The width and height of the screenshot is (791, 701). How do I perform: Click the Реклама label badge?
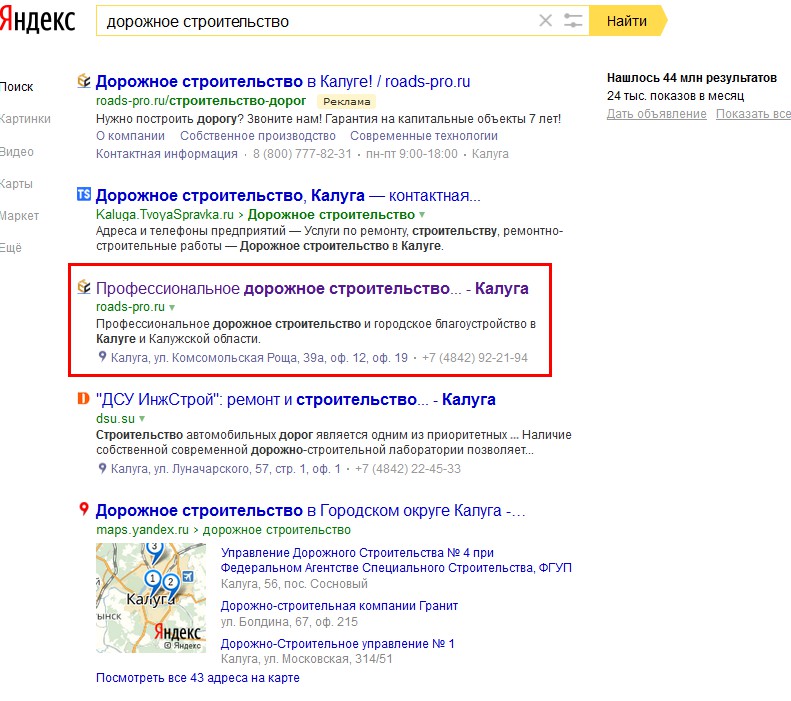347,101
